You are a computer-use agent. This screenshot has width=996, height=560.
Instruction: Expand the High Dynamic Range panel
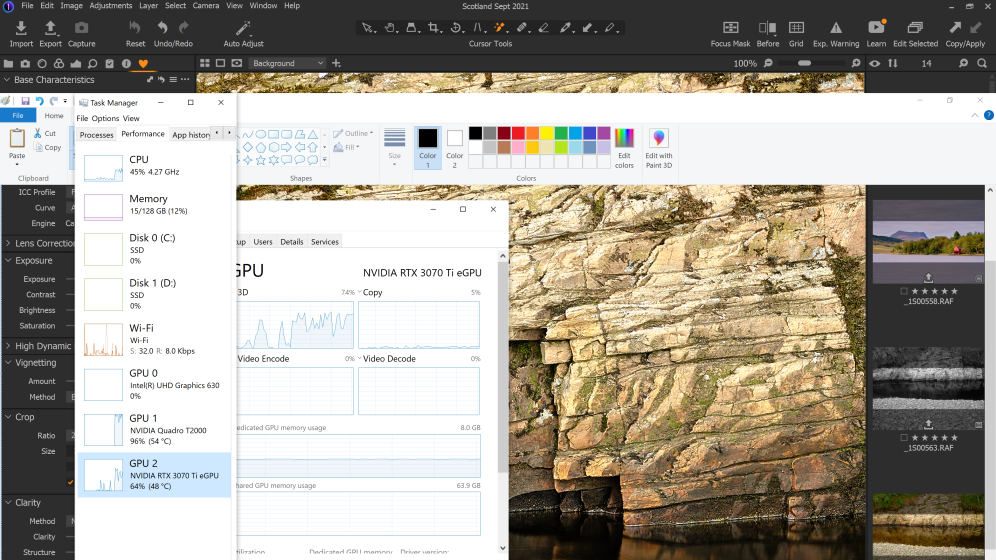pyautogui.click(x=8, y=346)
